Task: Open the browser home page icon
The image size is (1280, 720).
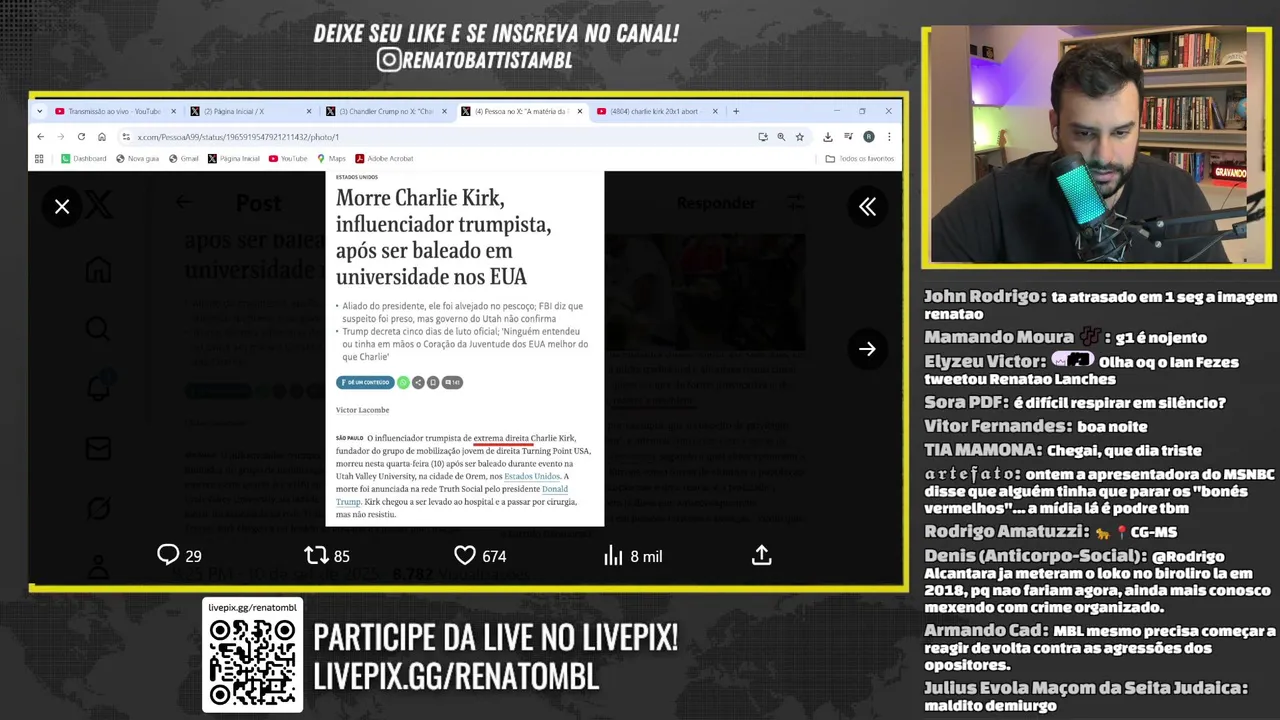Action: (x=101, y=137)
